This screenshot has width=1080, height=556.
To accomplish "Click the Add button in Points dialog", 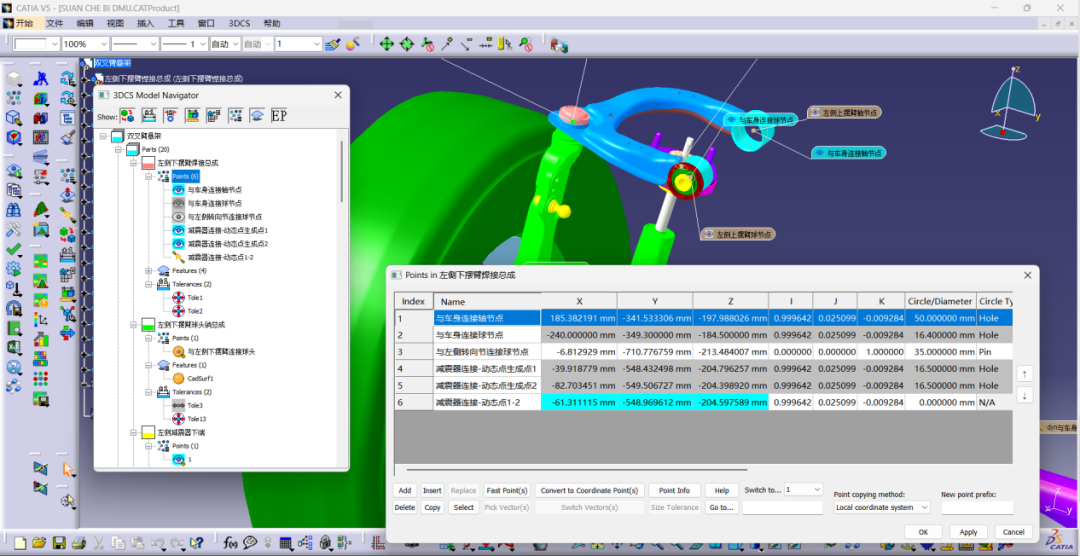I will pos(405,491).
